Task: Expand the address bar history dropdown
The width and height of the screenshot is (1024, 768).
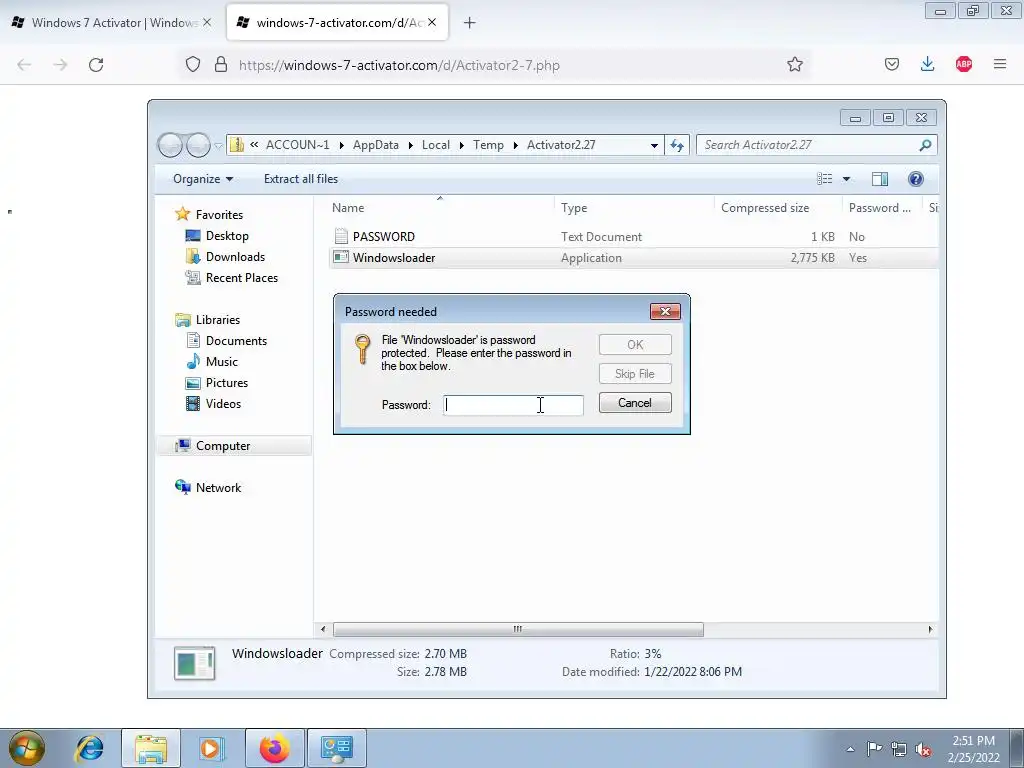Action: [654, 146]
